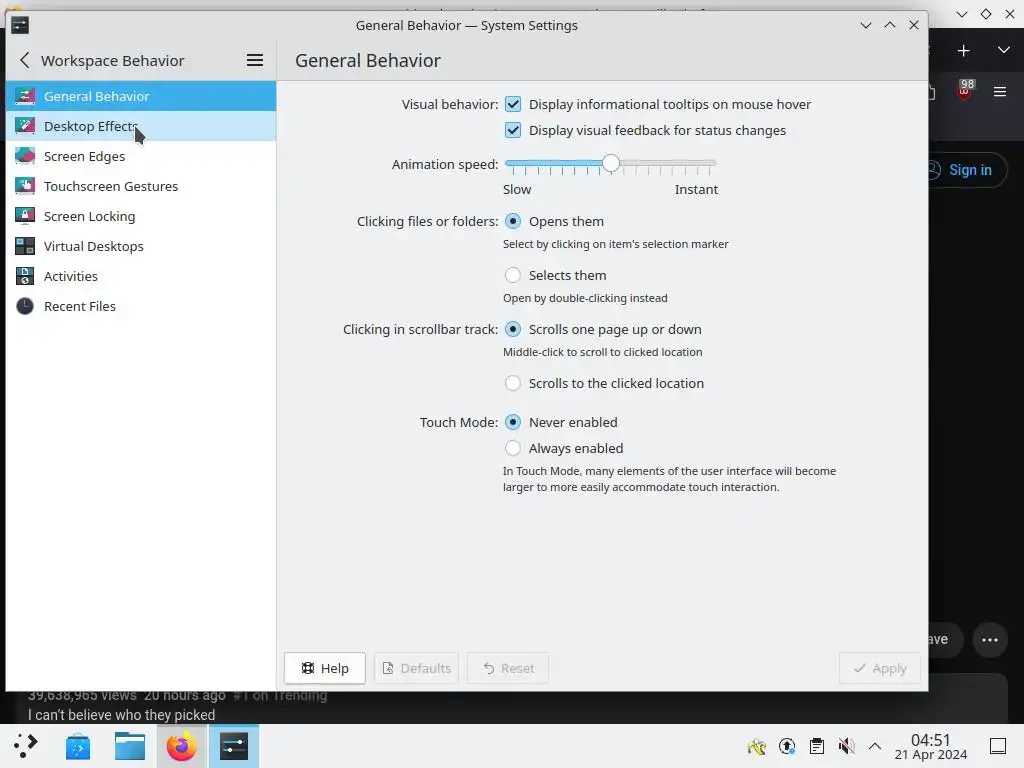Open the Virtual Desktops page
This screenshot has height=768, width=1024.
[141, 246]
